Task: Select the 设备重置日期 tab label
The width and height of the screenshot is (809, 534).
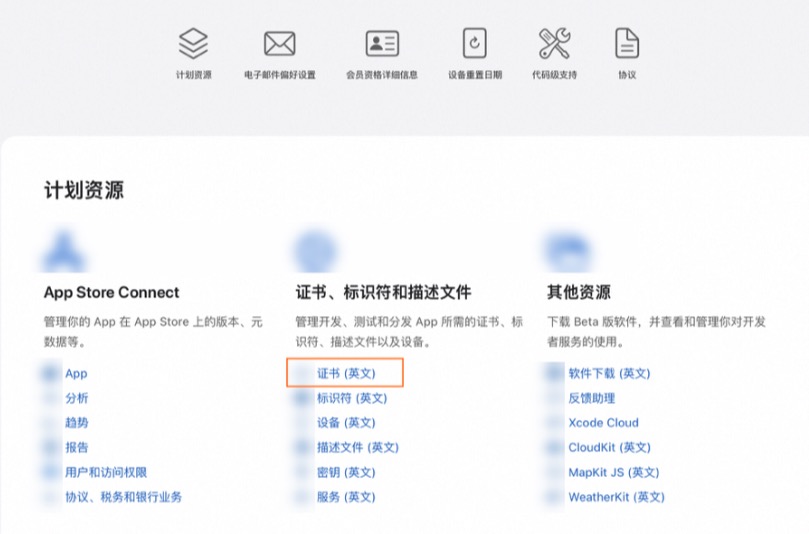Action: point(475,75)
